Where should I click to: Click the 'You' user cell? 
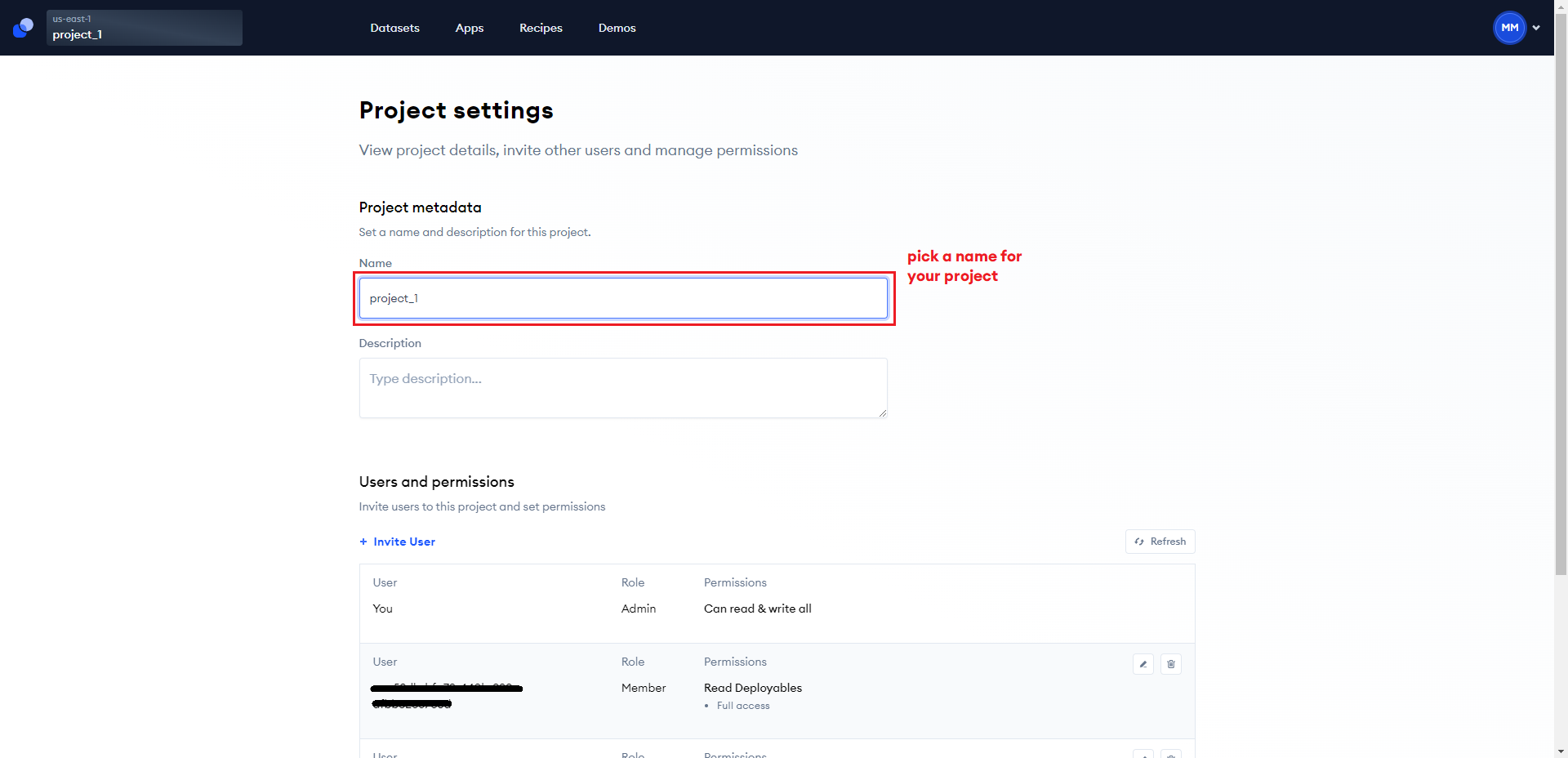click(x=383, y=609)
